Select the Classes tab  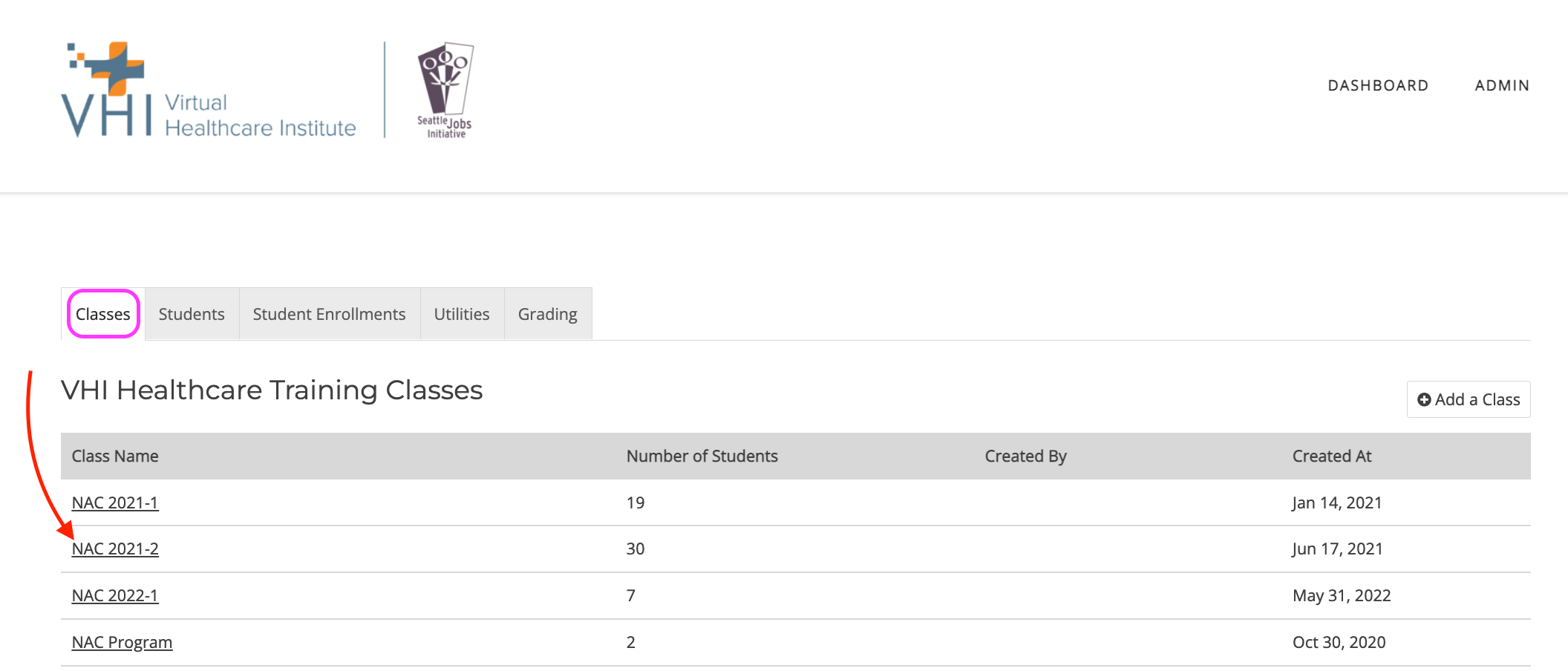tap(103, 314)
